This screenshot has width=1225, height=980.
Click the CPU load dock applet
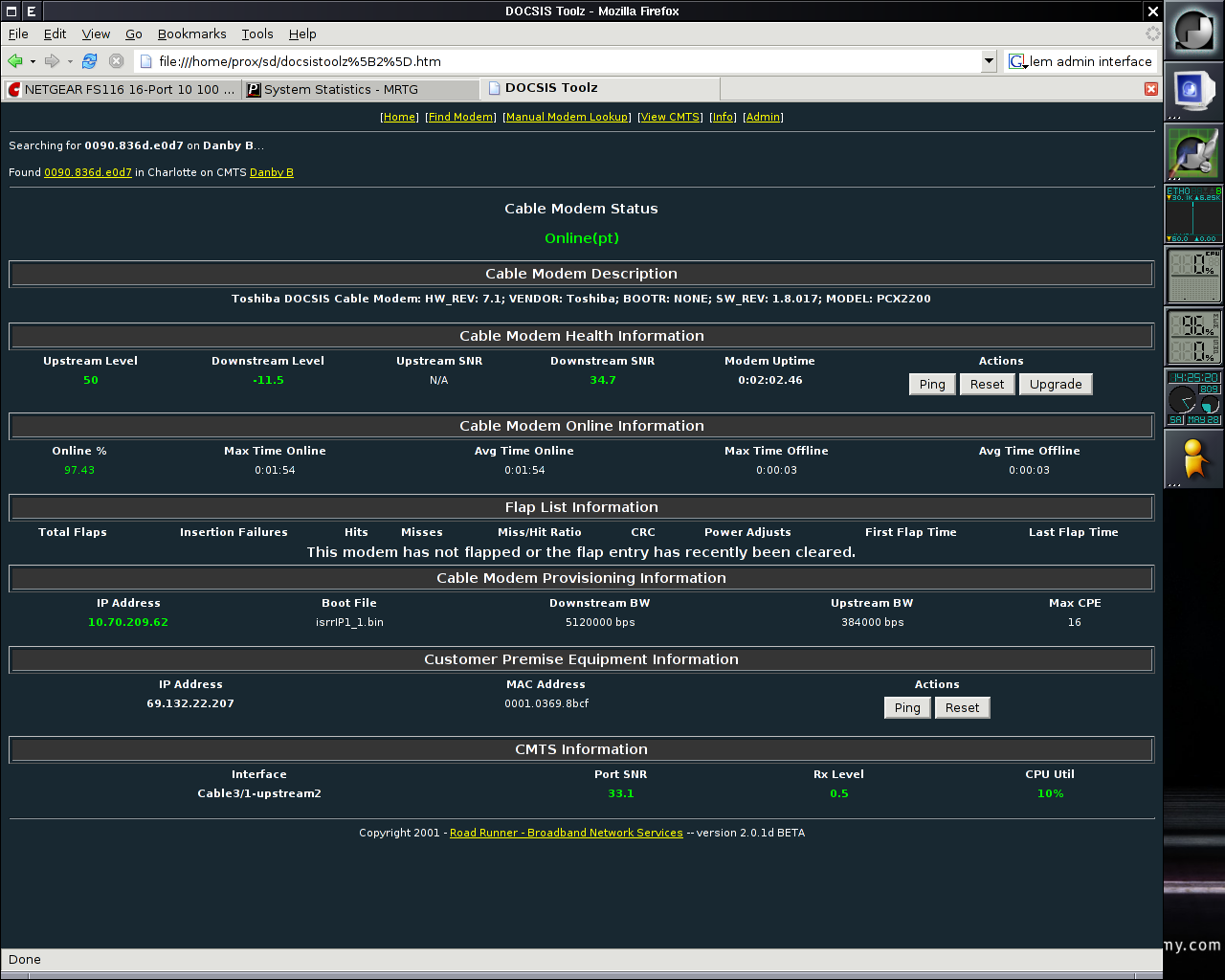coord(1193,275)
